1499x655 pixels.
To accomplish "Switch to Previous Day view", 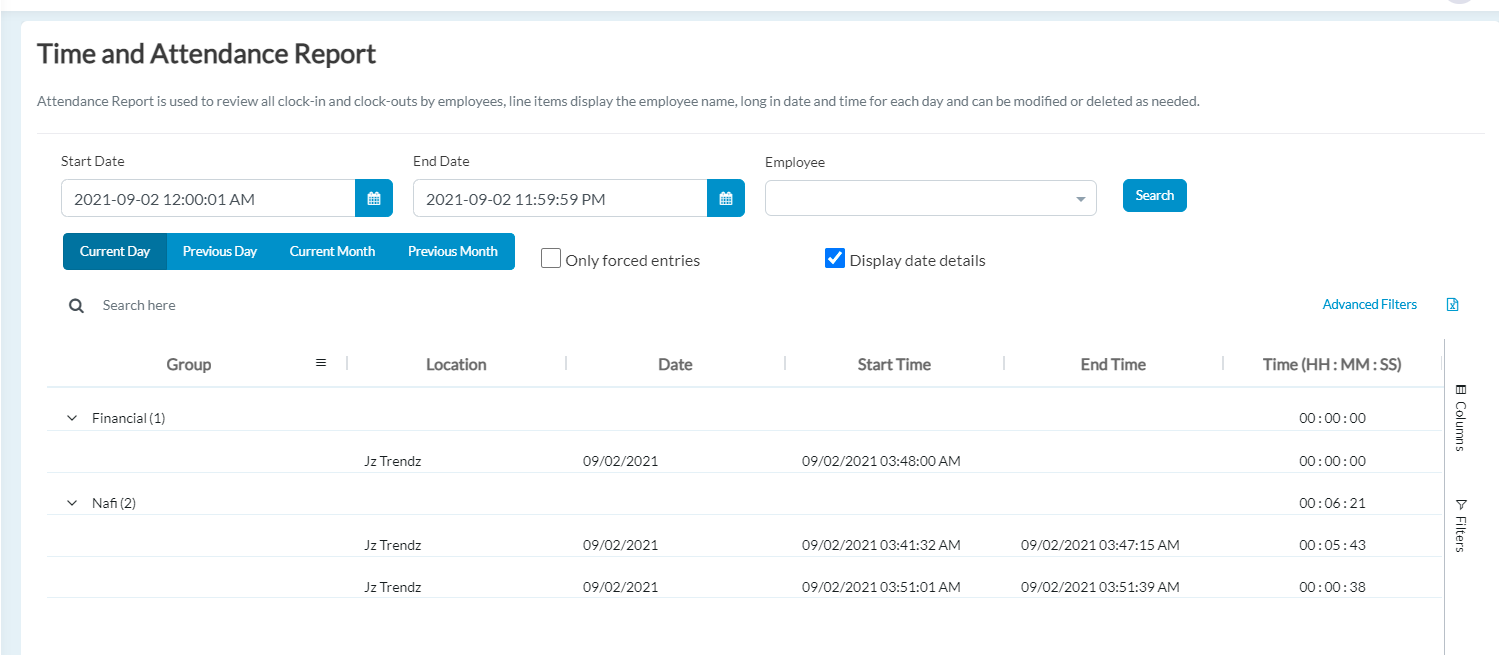I will tap(219, 251).
